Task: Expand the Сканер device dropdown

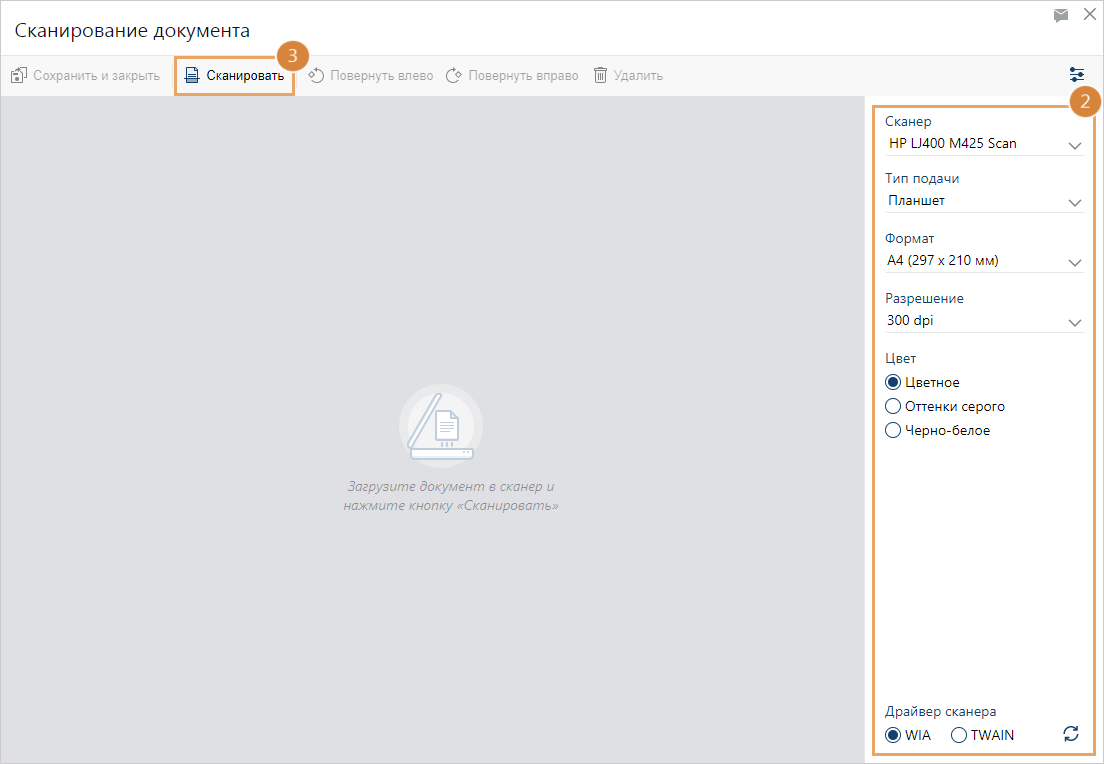Action: [x=1074, y=144]
